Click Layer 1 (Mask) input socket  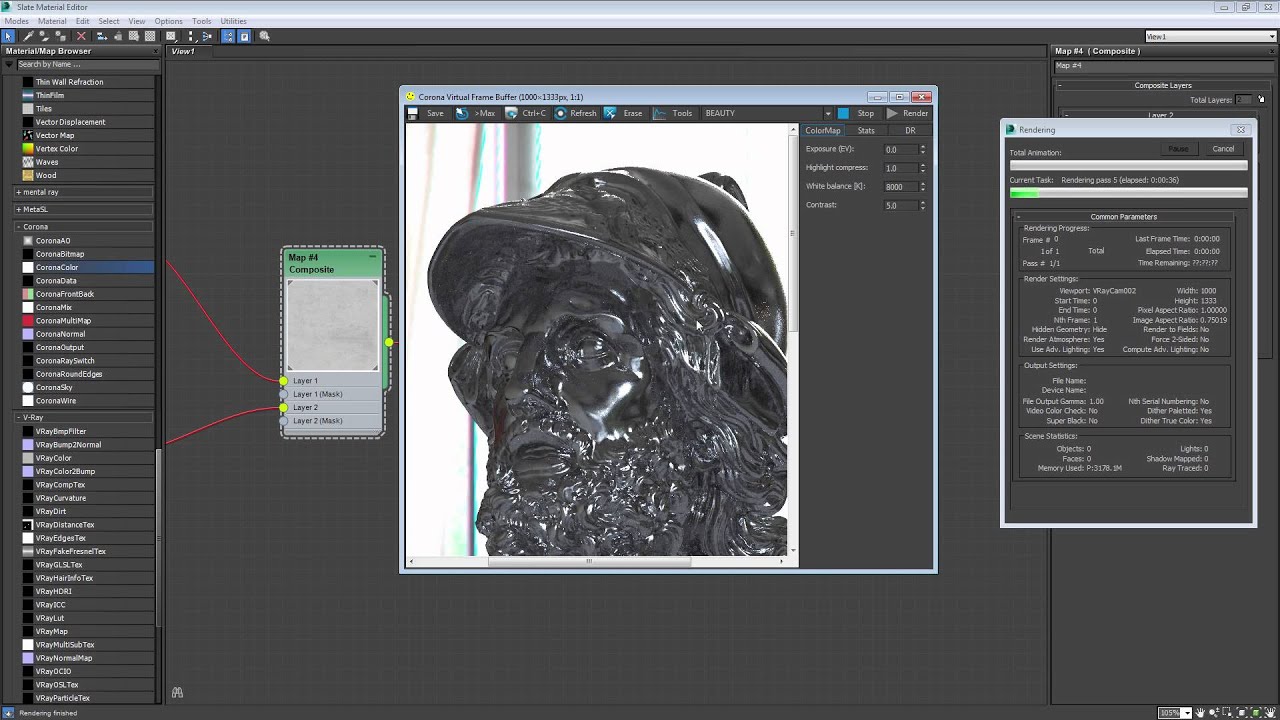click(x=283, y=394)
